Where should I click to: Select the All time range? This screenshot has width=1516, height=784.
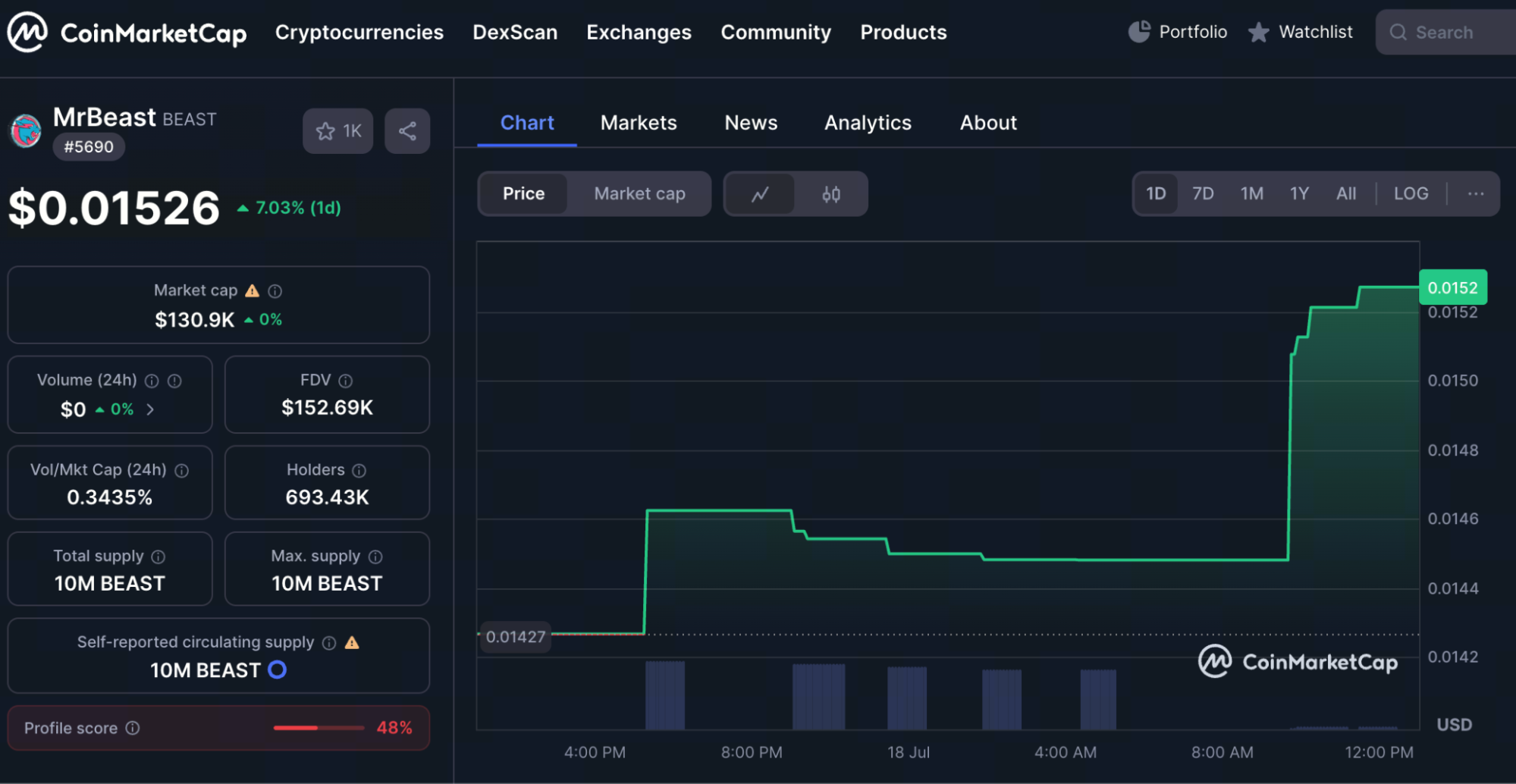pyautogui.click(x=1346, y=194)
